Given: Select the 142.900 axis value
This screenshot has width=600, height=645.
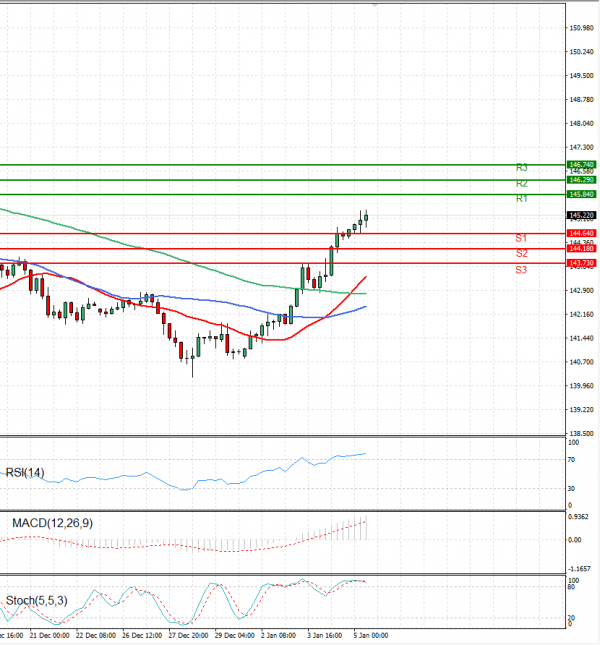Looking at the screenshot, I should 581,290.
